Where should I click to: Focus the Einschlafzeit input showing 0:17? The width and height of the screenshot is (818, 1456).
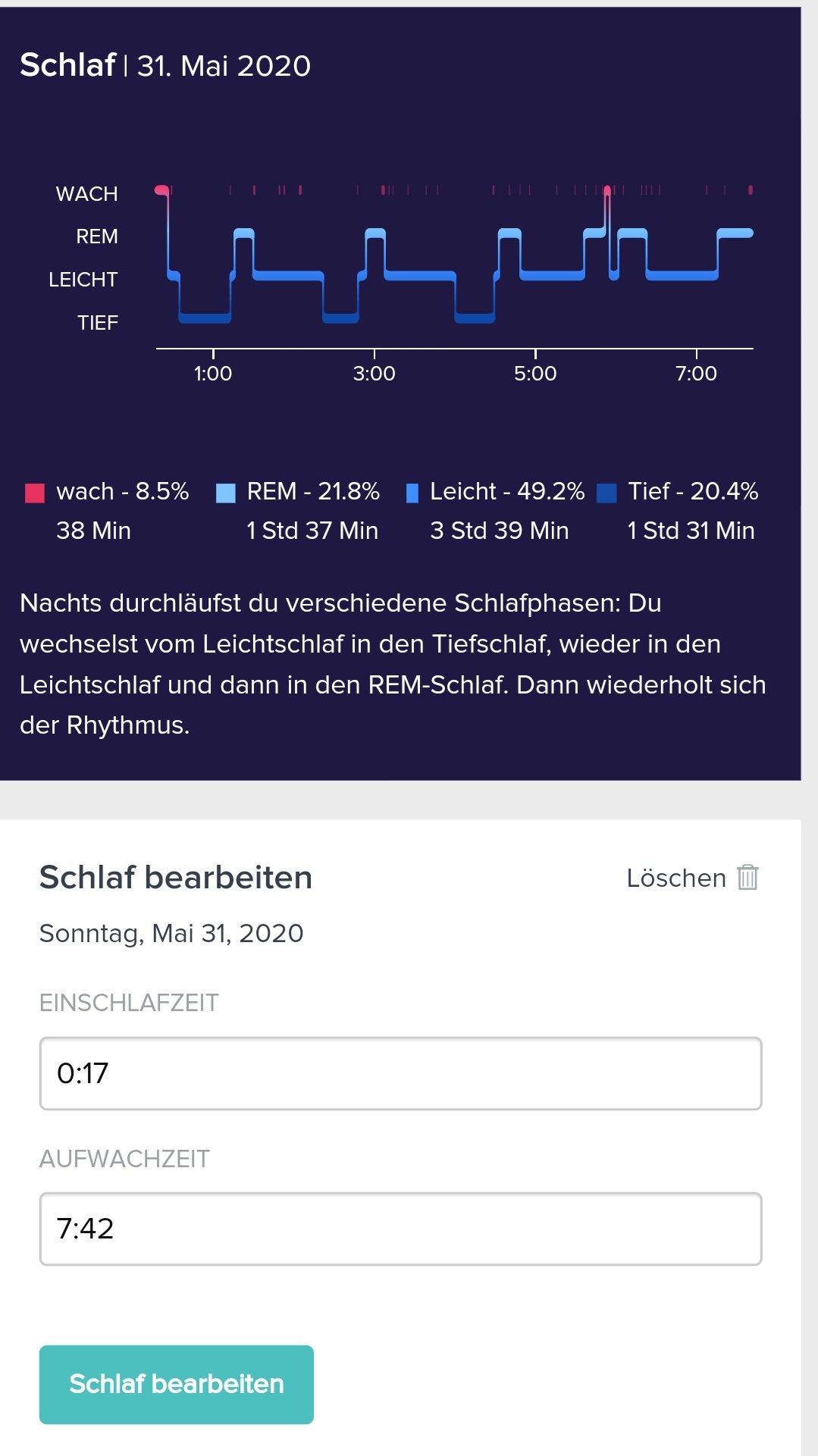pos(400,1073)
